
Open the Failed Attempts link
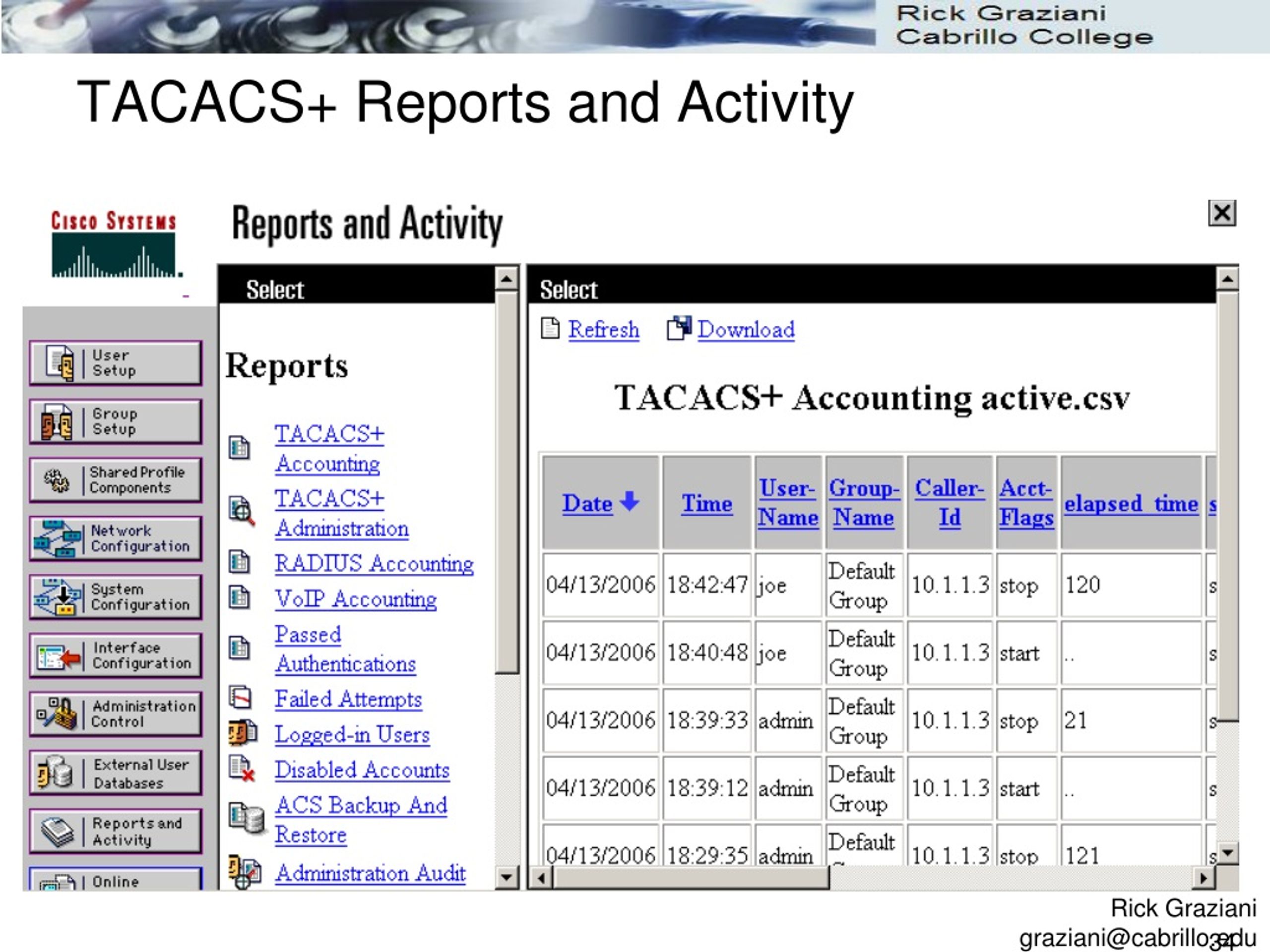(348, 699)
